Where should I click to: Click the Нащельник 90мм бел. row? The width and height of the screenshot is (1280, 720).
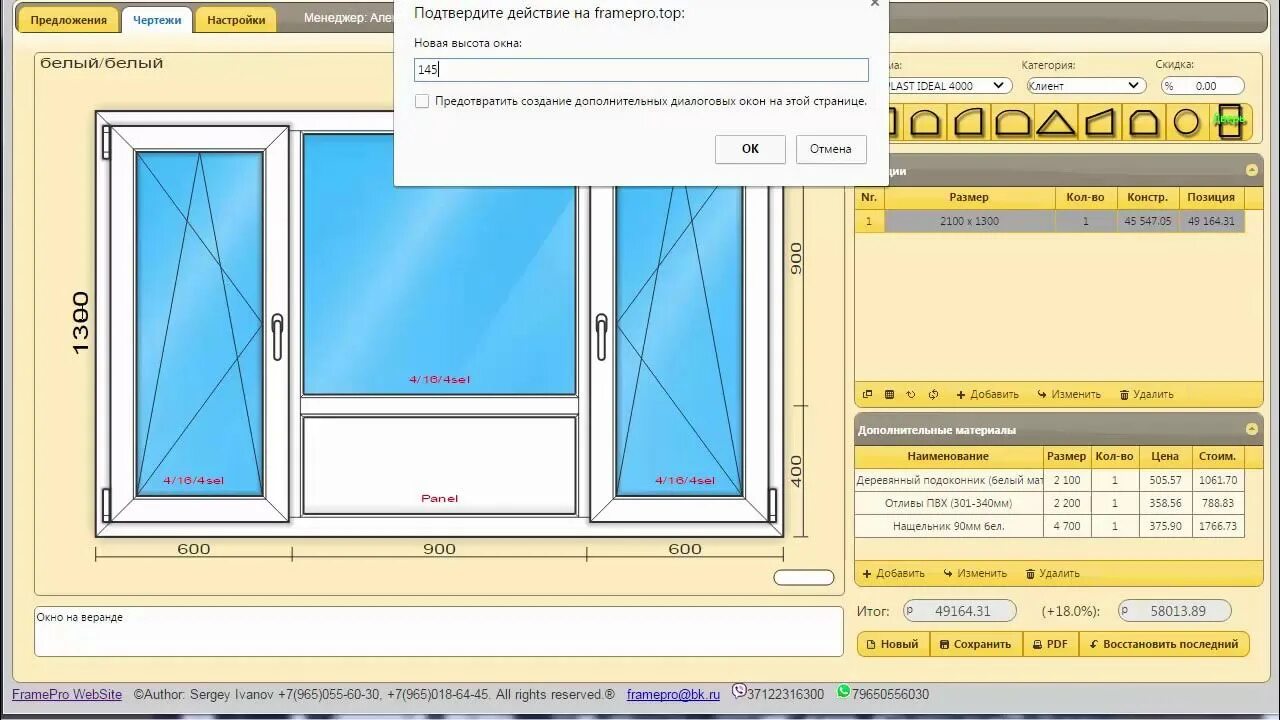coord(1050,526)
